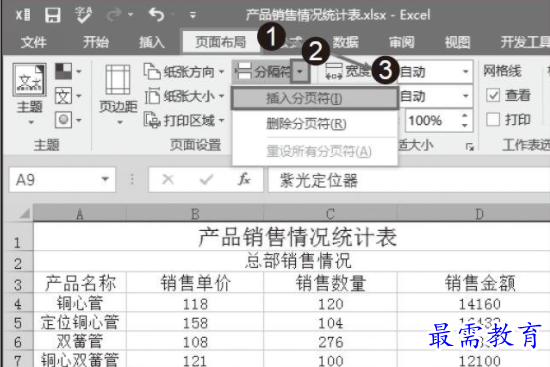Open the theme fonts dropdown
This screenshot has height=367, width=550.
tap(68, 95)
